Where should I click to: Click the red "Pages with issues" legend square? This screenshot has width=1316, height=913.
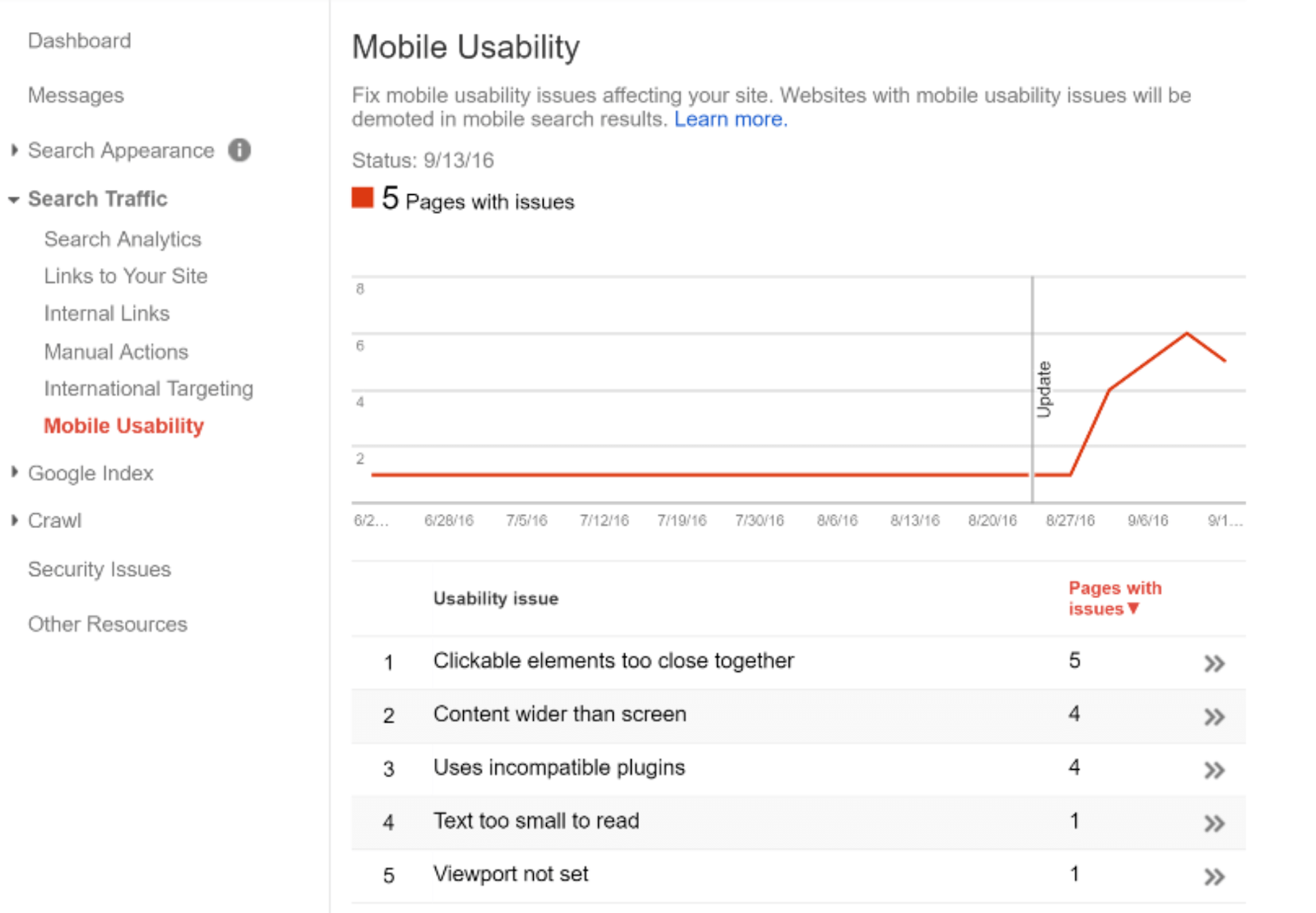coord(362,197)
